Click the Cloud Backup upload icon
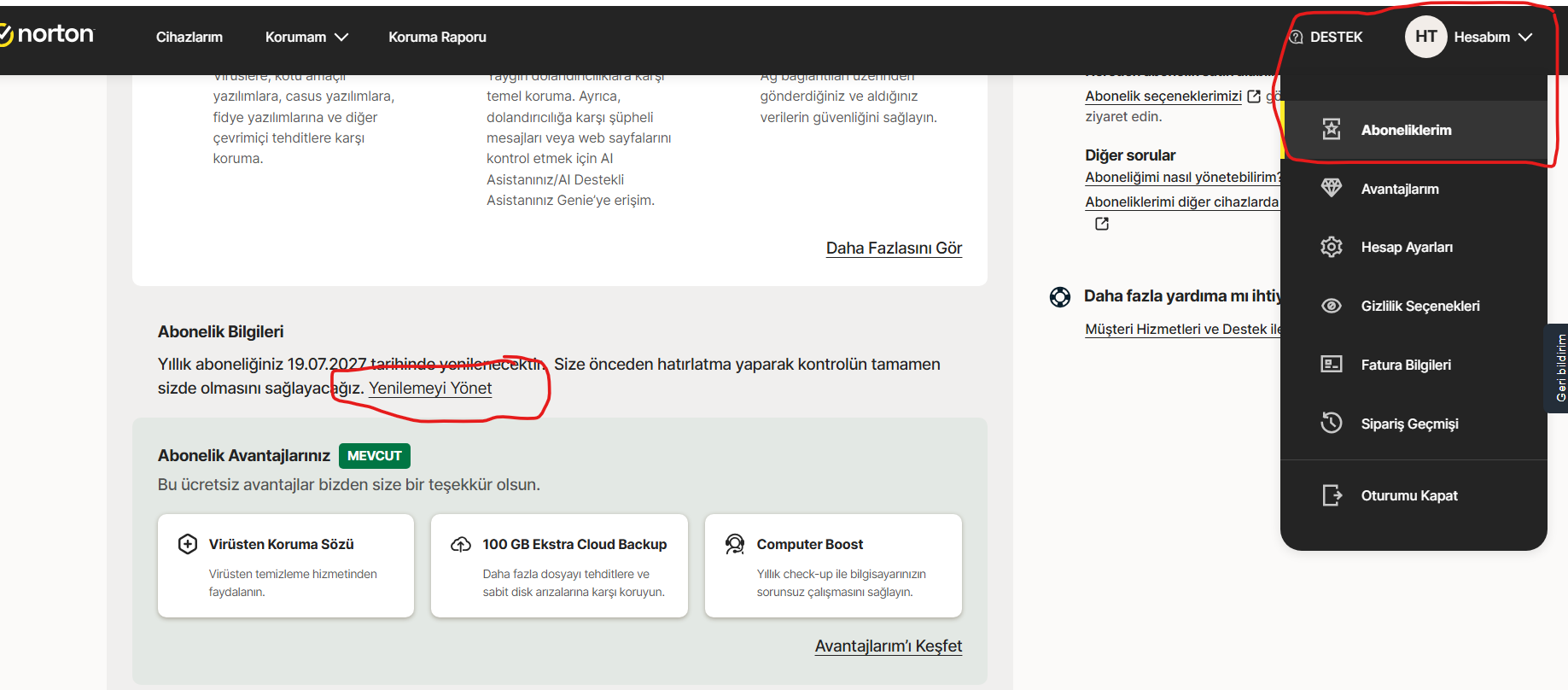Screen dimensions: 1568x690 point(461,544)
